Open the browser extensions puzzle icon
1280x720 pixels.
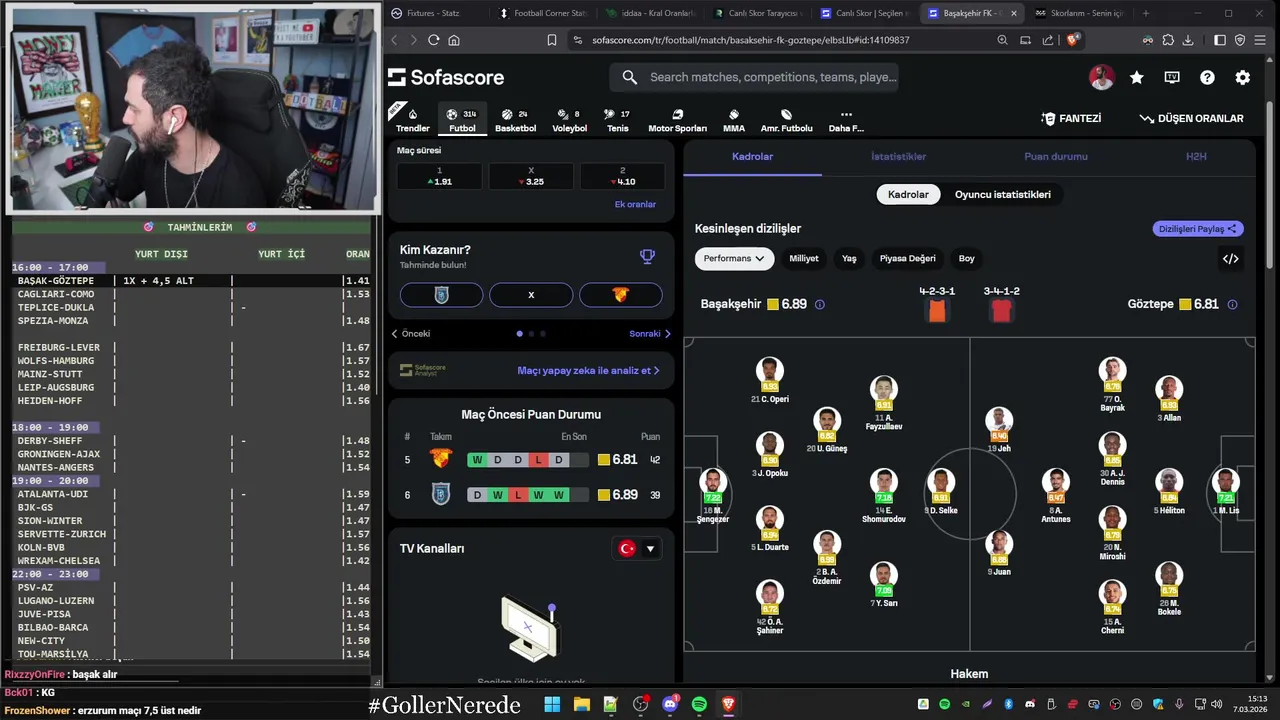(x=1167, y=40)
